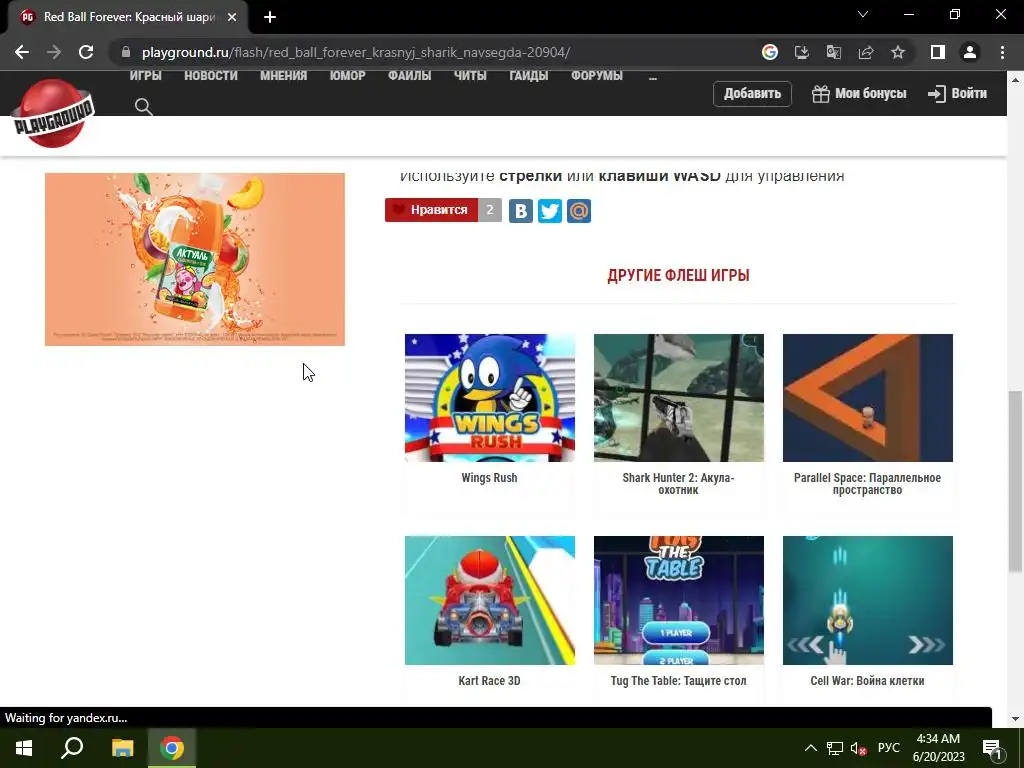Click the Chrome taskbar icon
Viewport: 1024px width, 768px height.
(172, 748)
